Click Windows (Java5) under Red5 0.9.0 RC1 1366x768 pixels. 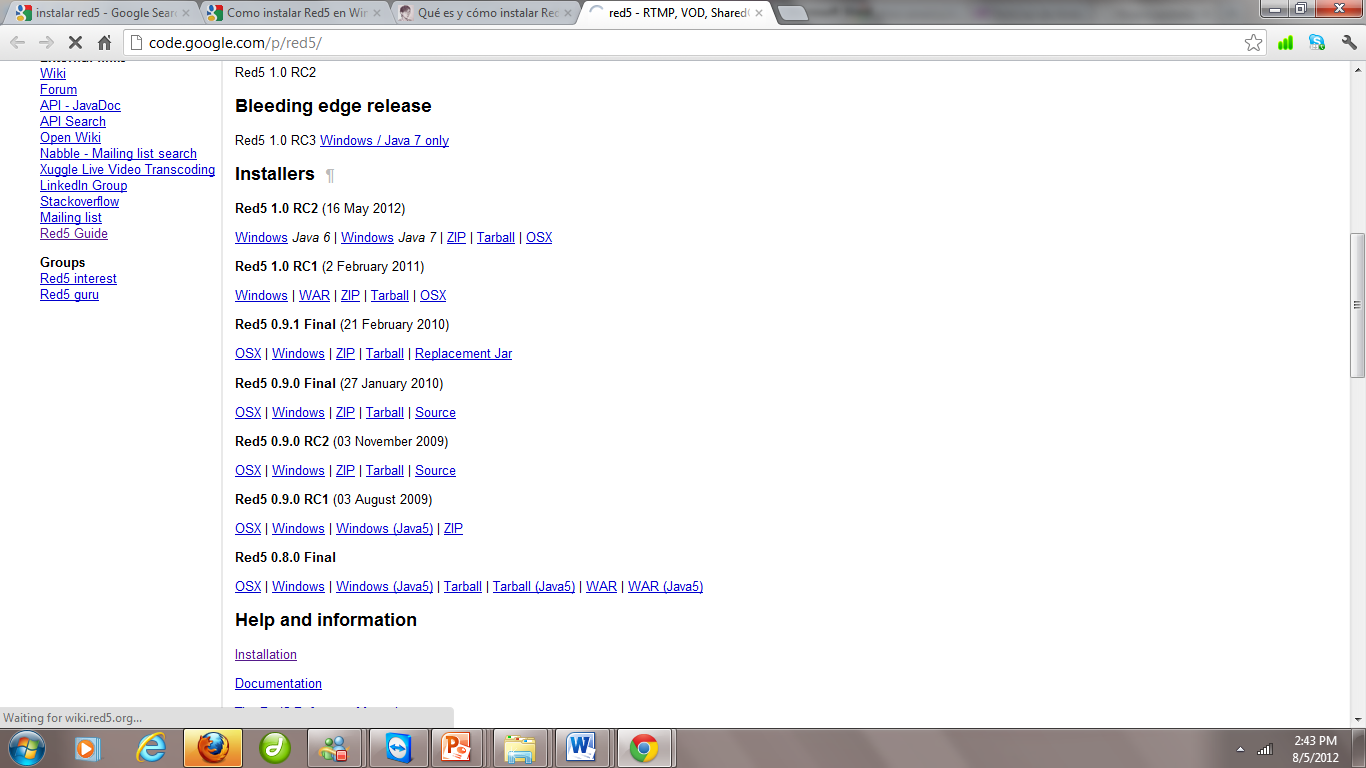384,528
